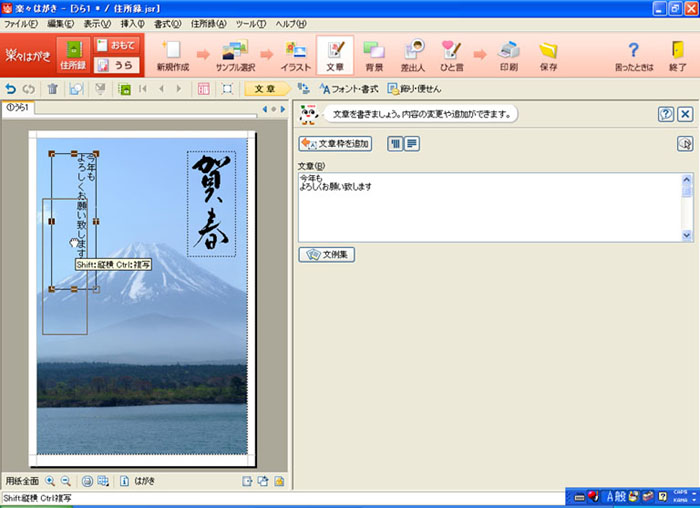The width and height of the screenshot is (700, 508).
Task: Open the 書式 menu
Action: (x=167, y=23)
